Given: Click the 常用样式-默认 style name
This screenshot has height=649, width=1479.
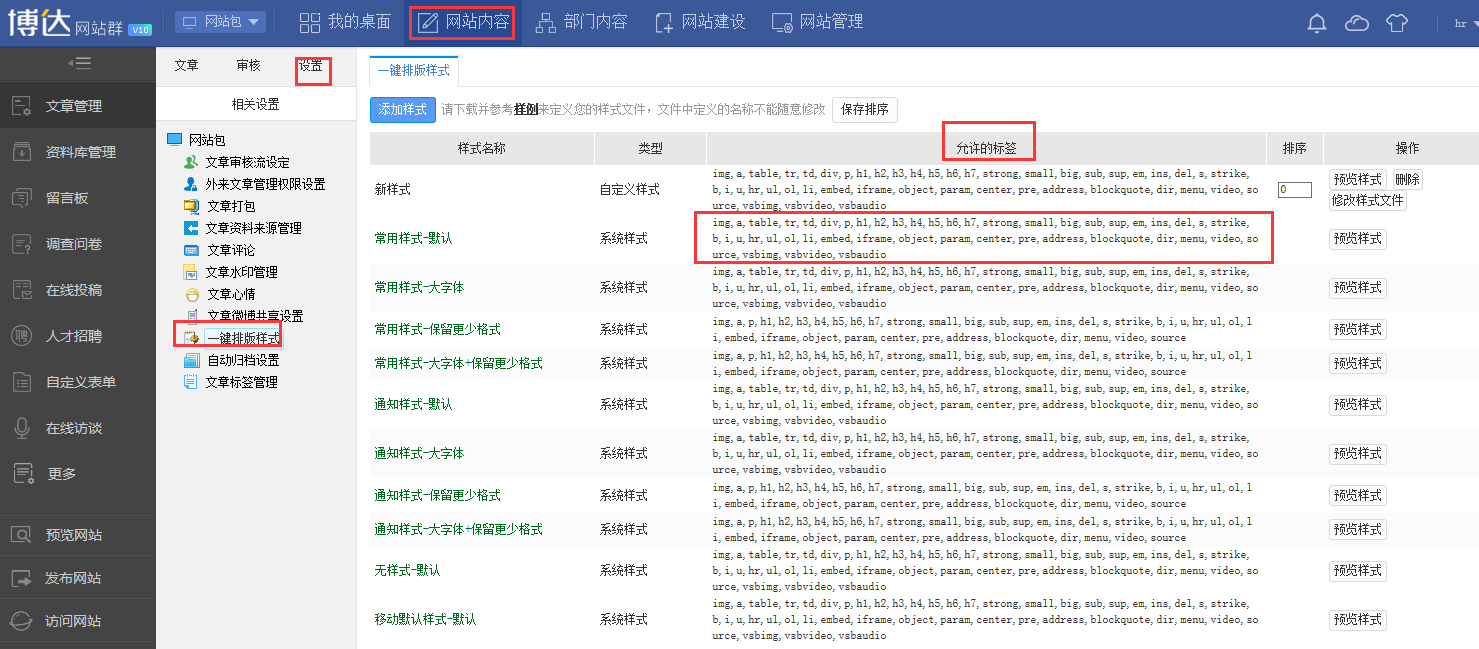Looking at the screenshot, I should pos(413,238).
